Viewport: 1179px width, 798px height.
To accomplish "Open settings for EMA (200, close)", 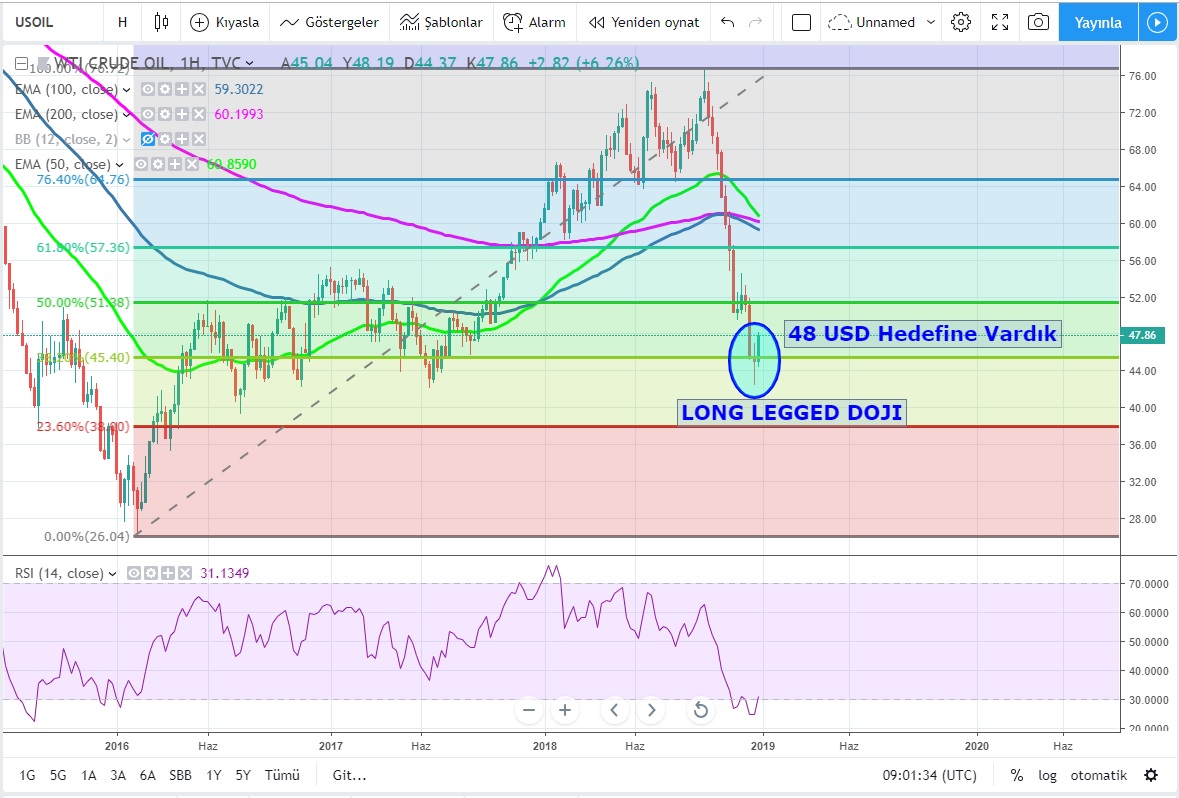I will click(x=165, y=114).
